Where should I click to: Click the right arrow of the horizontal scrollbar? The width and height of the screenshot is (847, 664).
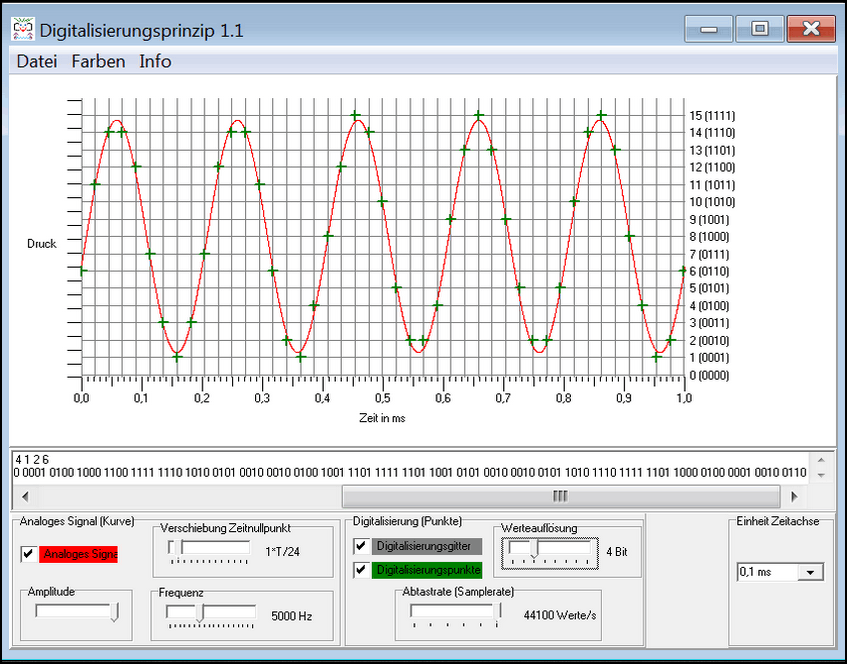(794, 496)
